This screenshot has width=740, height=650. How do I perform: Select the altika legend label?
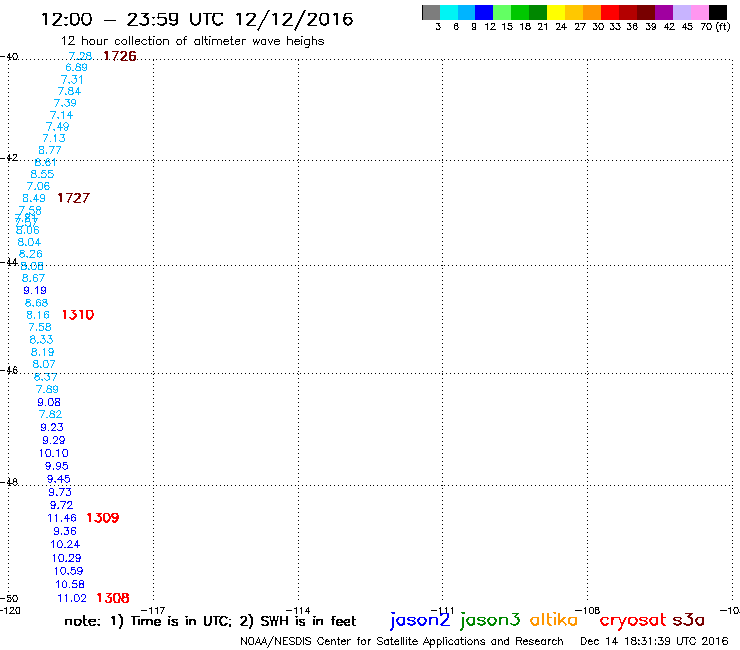tap(554, 620)
